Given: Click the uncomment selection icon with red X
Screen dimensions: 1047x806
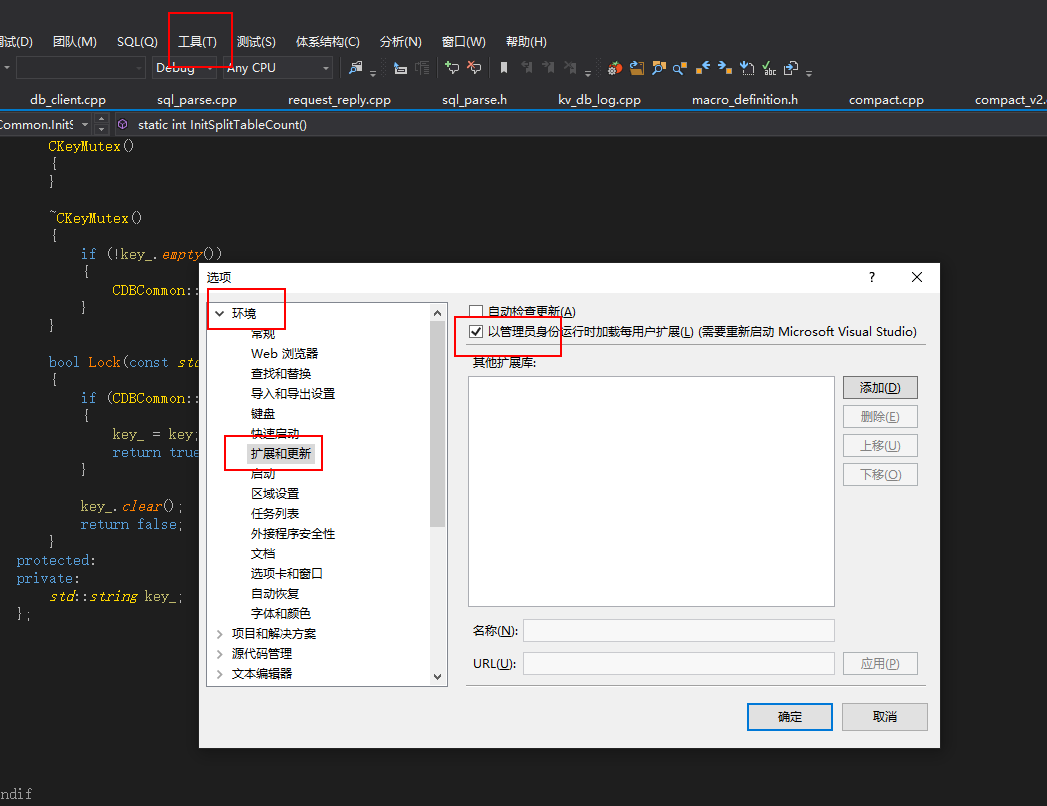Looking at the screenshot, I should tap(474, 68).
